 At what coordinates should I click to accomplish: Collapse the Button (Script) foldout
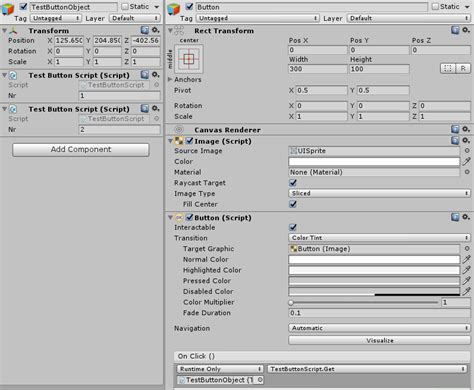[170, 217]
